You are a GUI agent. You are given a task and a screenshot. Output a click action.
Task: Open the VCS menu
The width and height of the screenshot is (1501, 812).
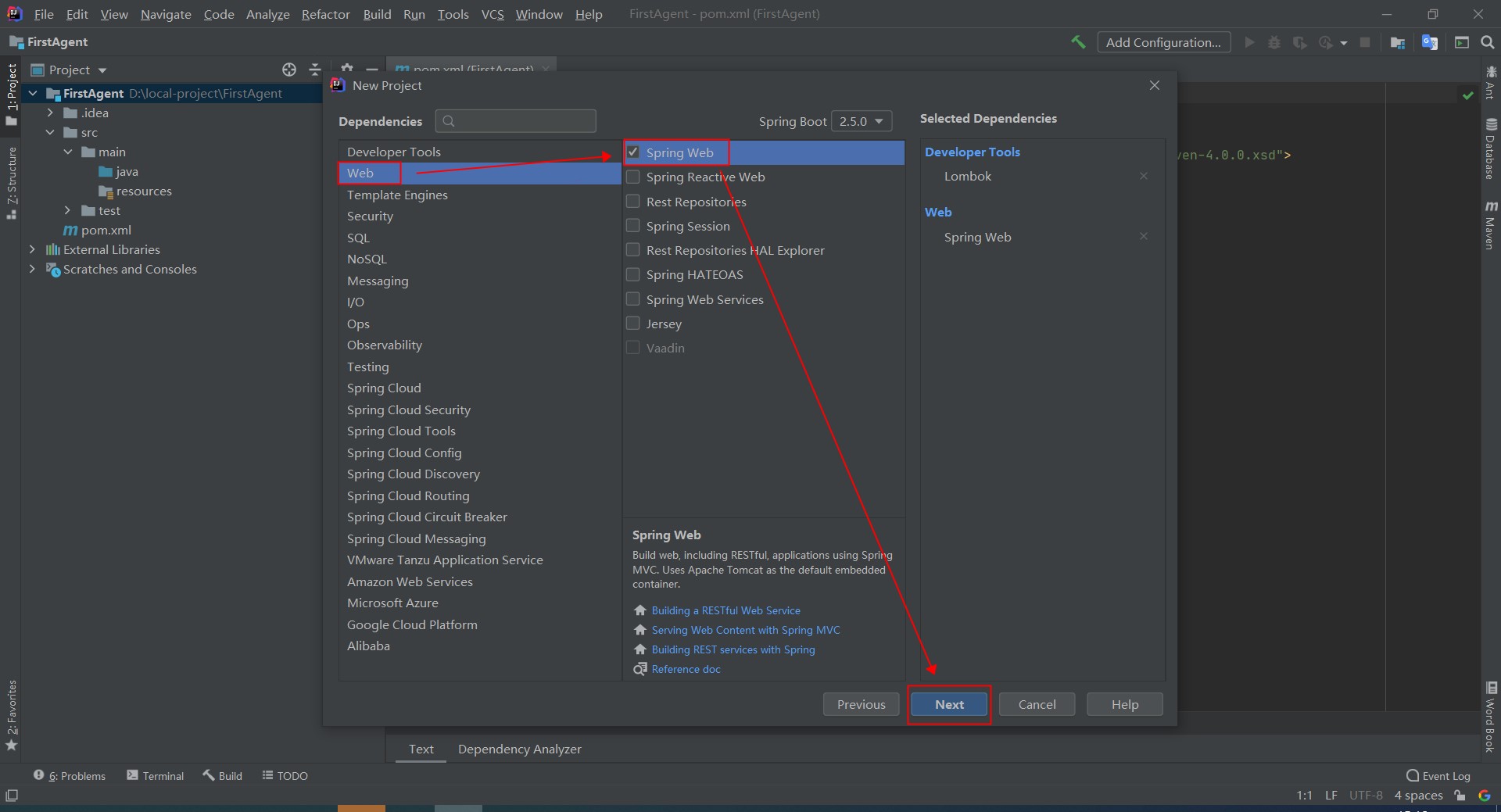click(x=493, y=14)
